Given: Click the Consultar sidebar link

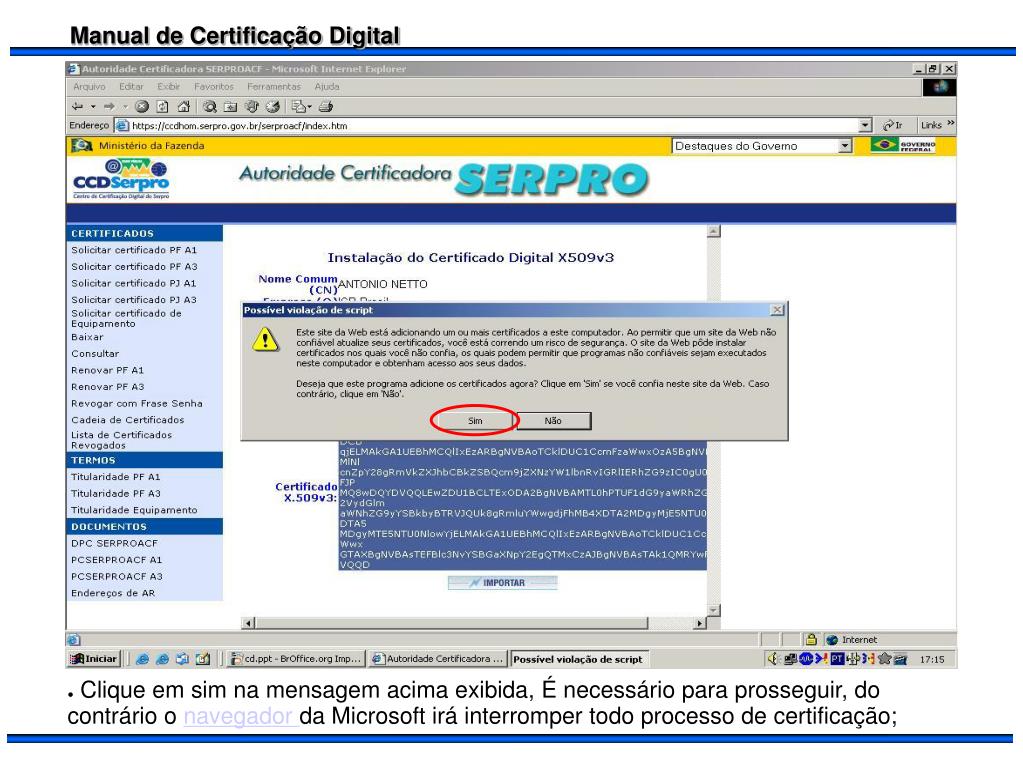Looking at the screenshot, I should point(95,353).
